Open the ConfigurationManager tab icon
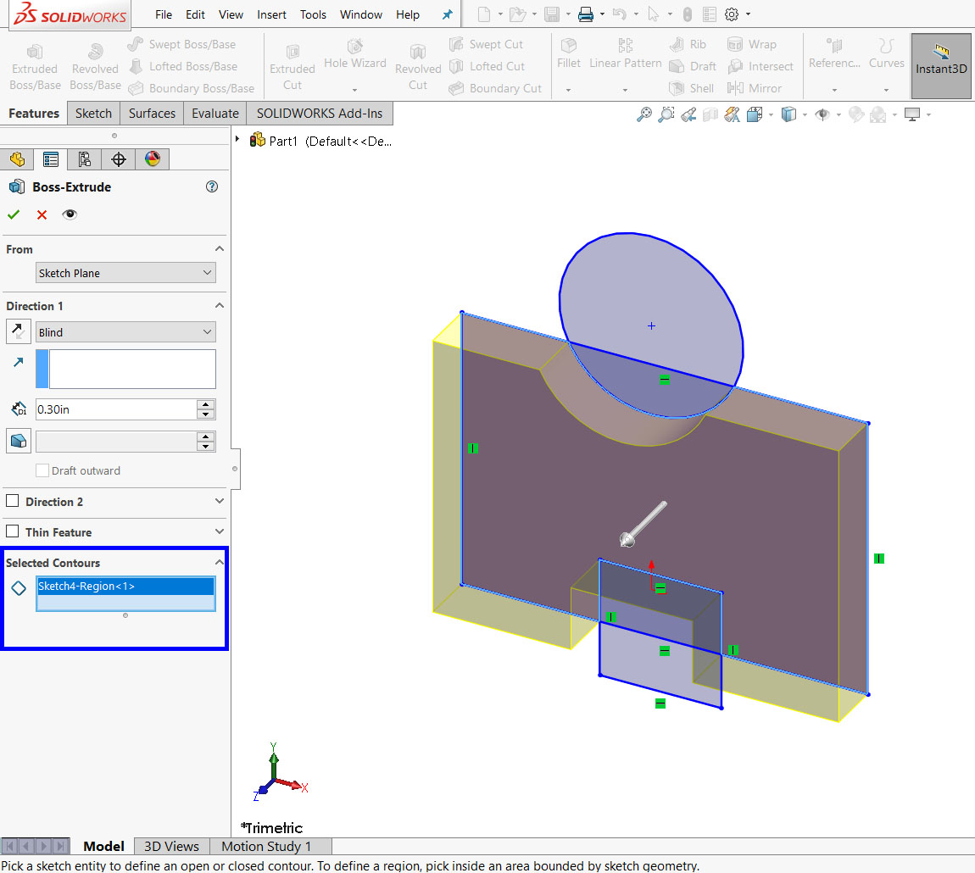 click(84, 159)
